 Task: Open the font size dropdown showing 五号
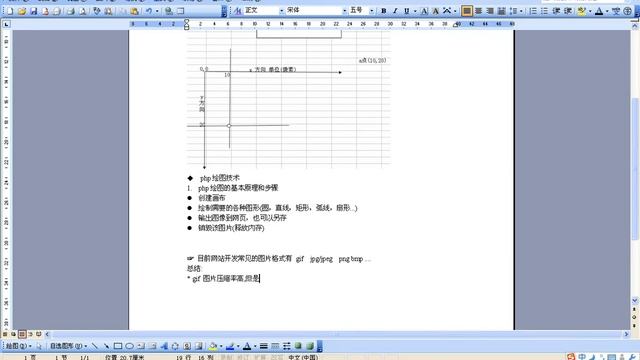tap(371, 11)
